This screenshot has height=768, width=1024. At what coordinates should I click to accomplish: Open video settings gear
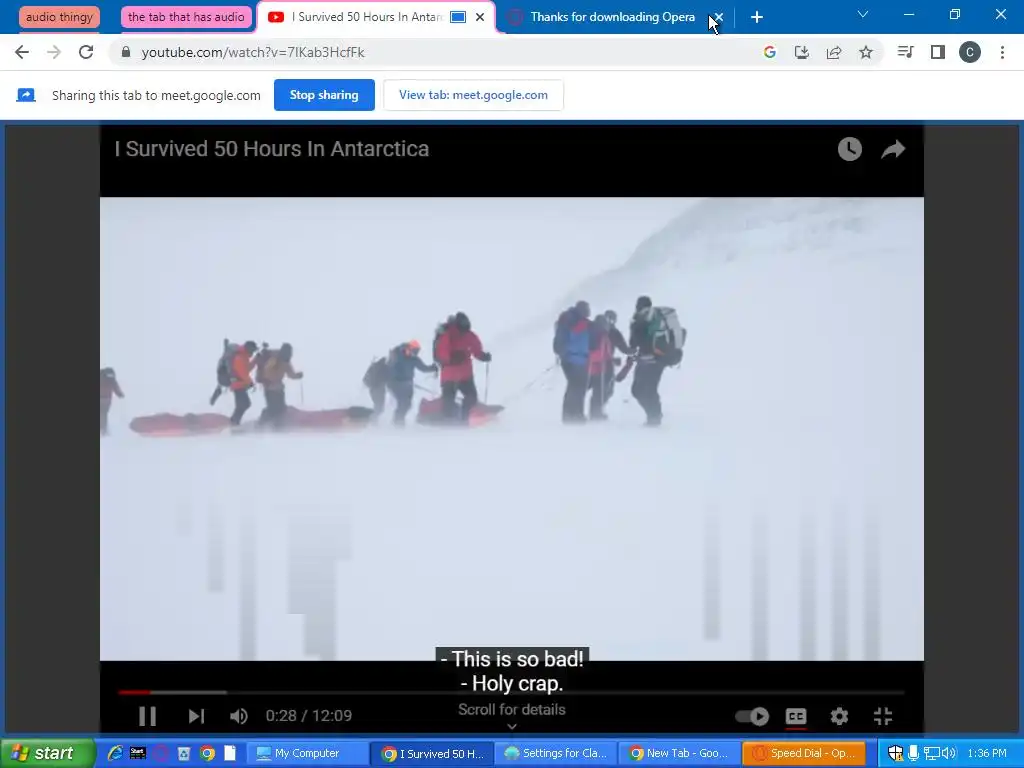[x=839, y=716]
